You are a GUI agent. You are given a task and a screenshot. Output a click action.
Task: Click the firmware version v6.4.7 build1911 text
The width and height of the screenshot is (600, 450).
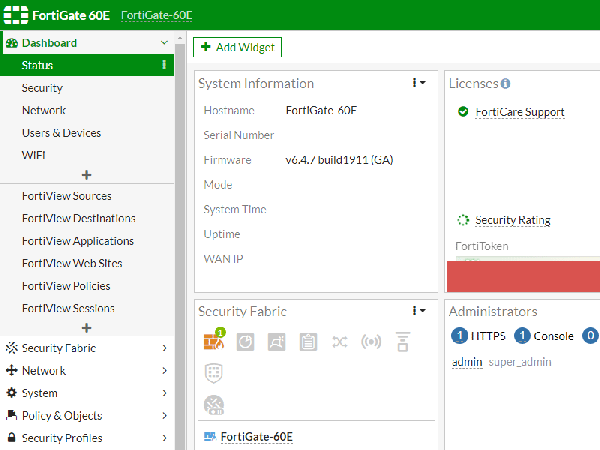click(339, 160)
